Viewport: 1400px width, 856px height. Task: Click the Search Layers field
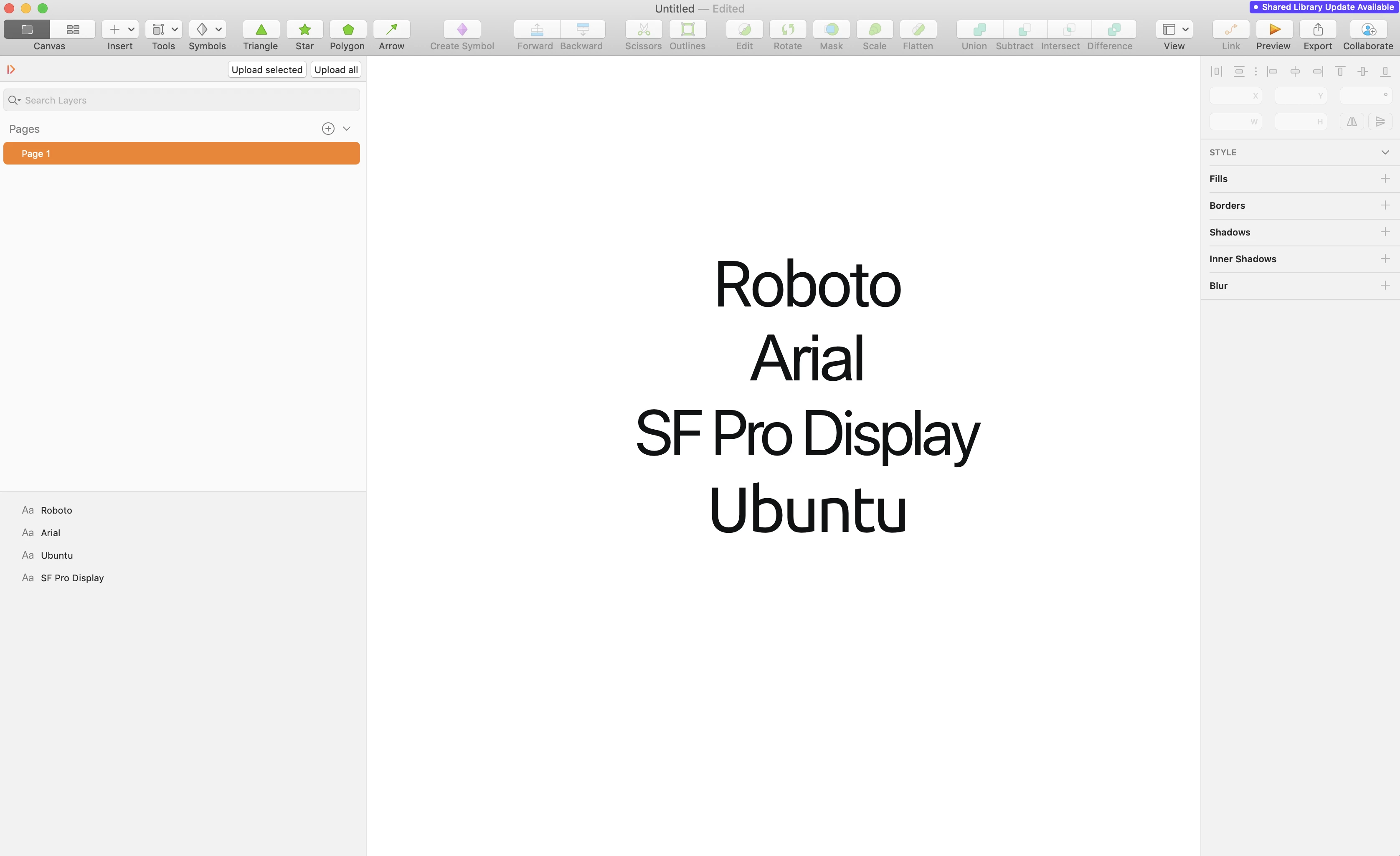point(181,100)
